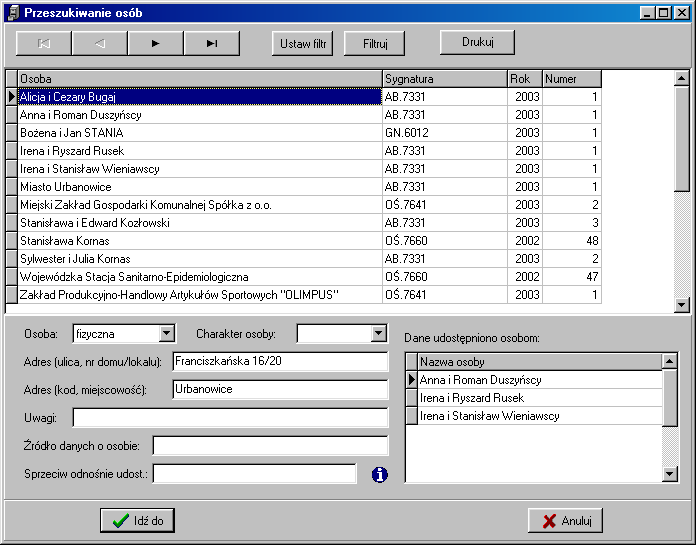Click Numer cell with value 48
Image resolution: width=696 pixels, height=545 pixels.
click(x=572, y=241)
